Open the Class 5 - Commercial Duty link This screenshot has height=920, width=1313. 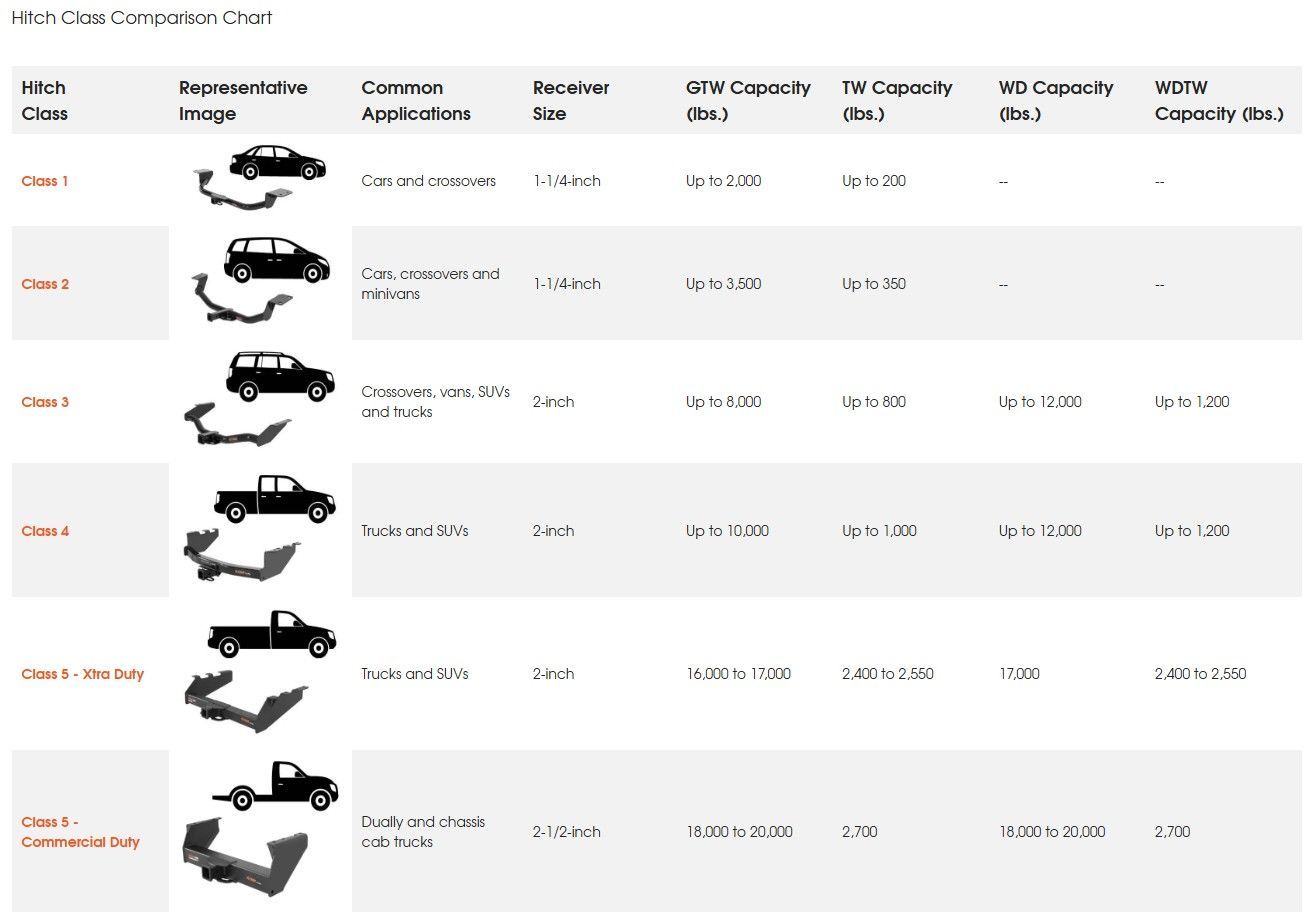[80, 832]
